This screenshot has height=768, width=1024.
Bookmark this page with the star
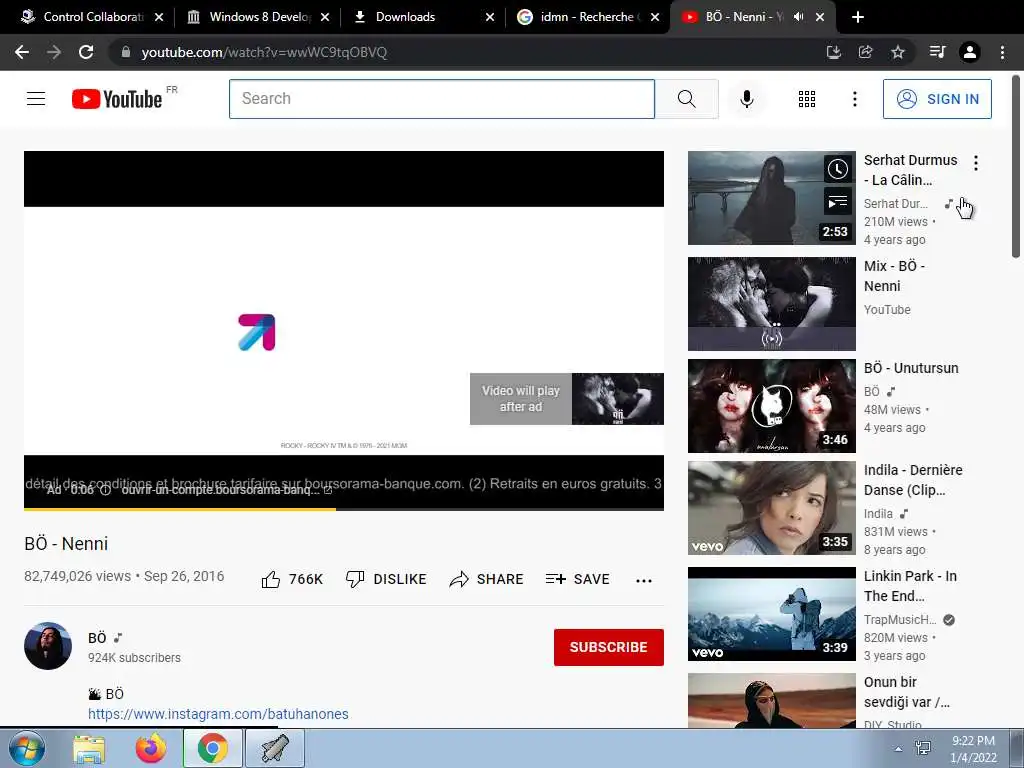point(898,52)
